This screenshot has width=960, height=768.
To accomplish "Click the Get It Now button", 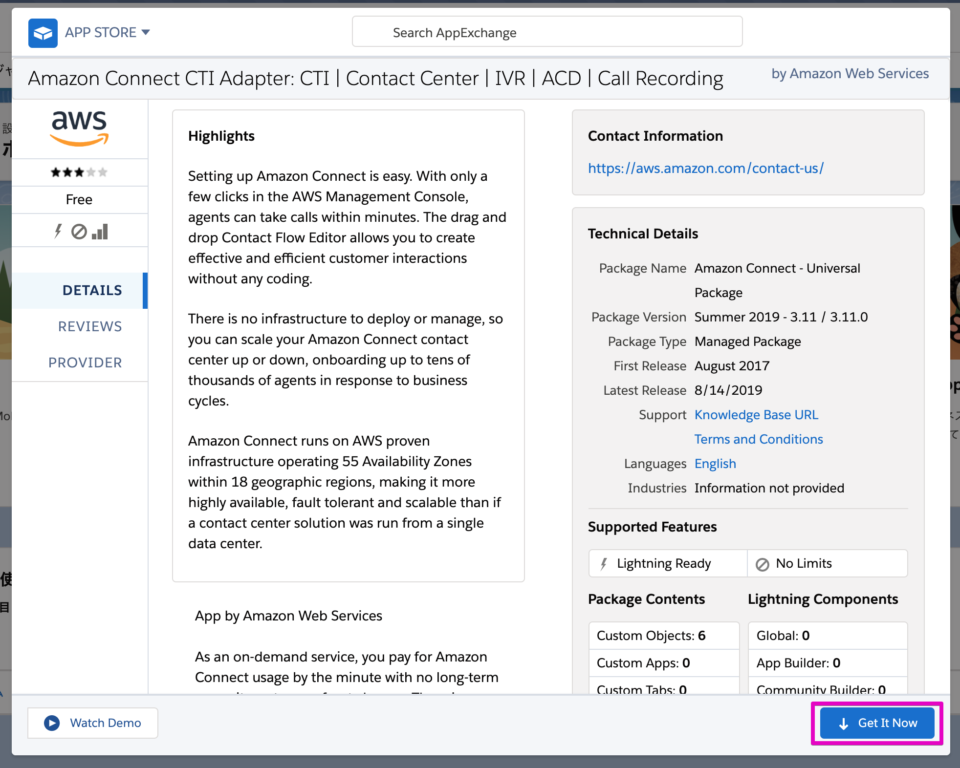I will tap(877, 723).
